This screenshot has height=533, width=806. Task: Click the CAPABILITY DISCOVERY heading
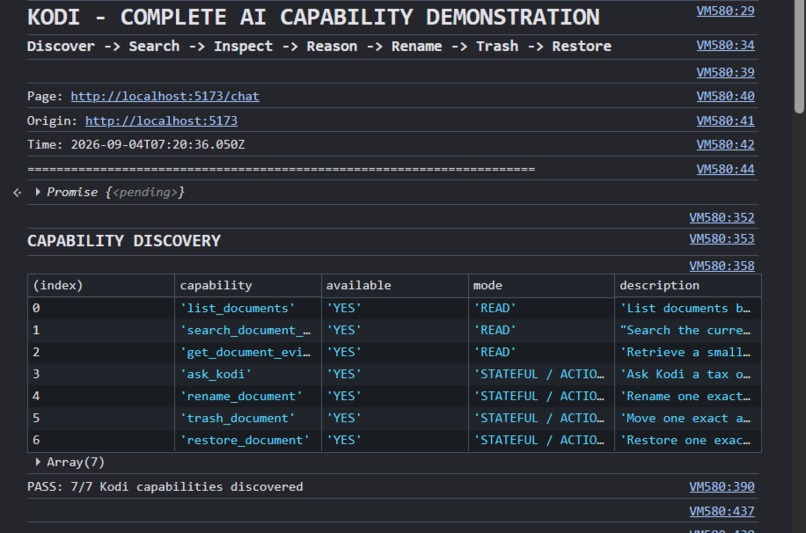coord(124,241)
